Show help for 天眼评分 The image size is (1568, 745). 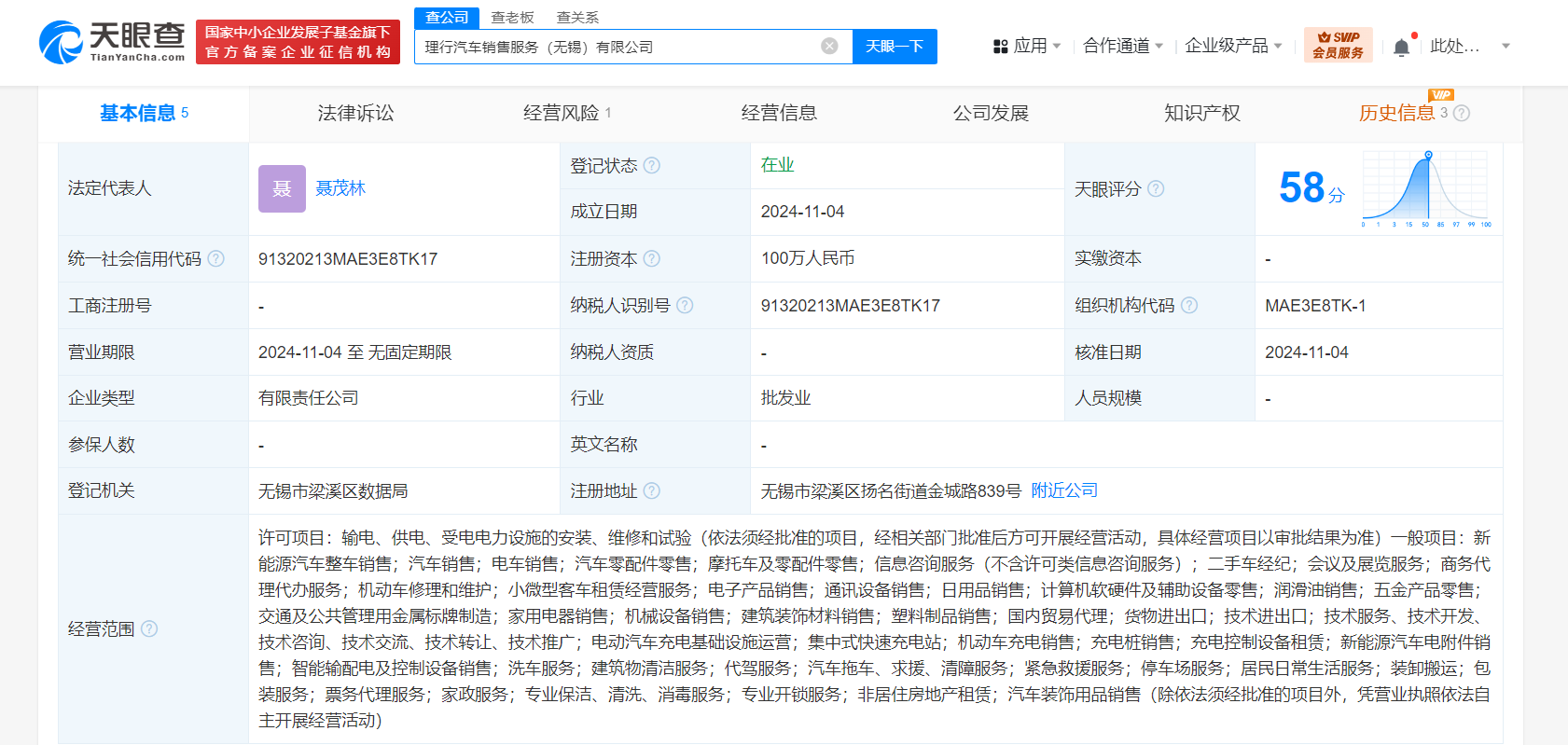(x=1156, y=188)
